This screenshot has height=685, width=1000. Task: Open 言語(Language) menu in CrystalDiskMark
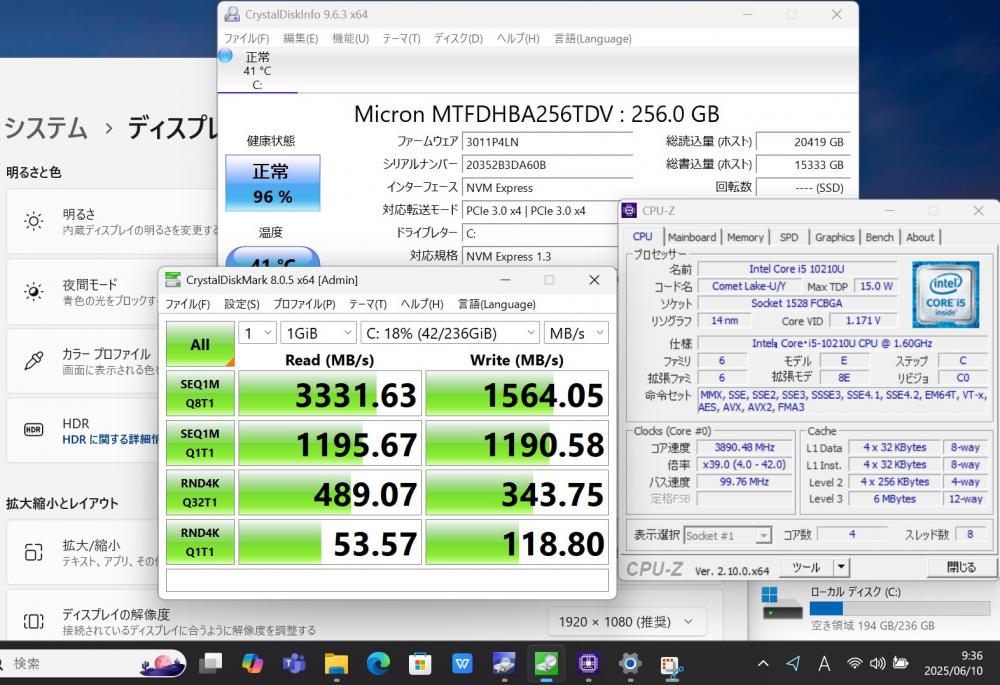pos(497,304)
